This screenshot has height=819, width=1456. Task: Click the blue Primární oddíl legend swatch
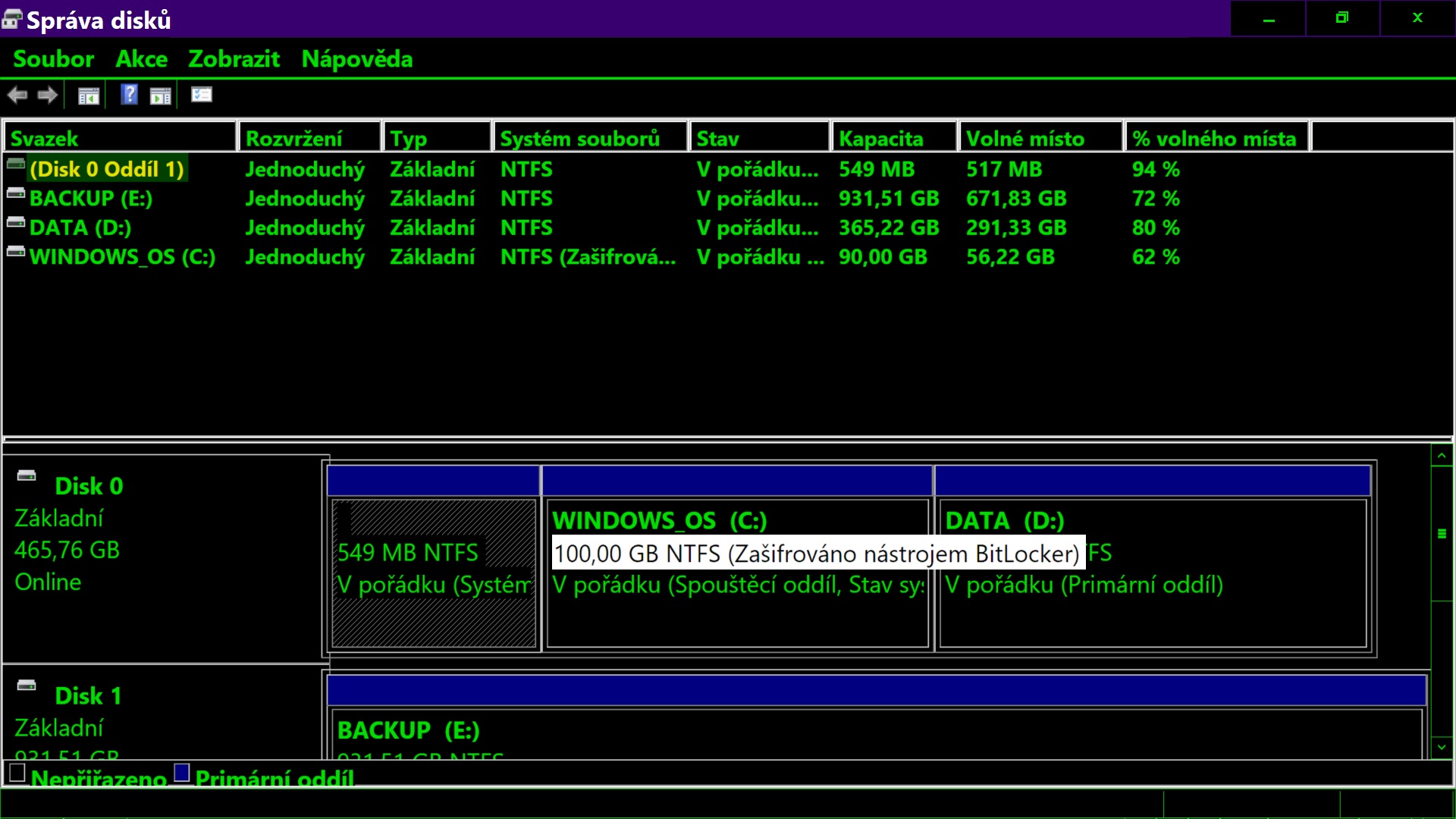click(182, 773)
